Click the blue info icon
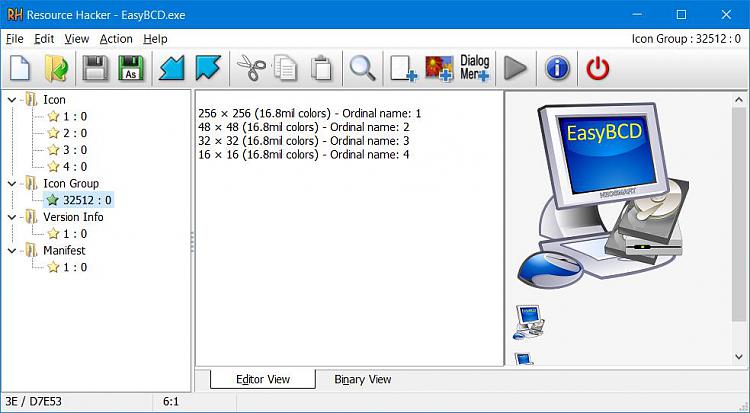Viewport: 750px width, 413px height. click(557, 68)
